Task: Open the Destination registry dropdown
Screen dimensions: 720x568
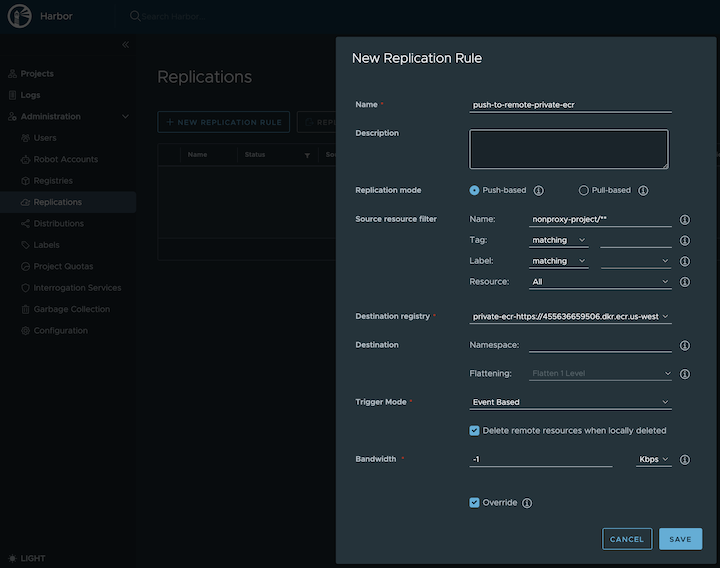Action: click(x=570, y=316)
